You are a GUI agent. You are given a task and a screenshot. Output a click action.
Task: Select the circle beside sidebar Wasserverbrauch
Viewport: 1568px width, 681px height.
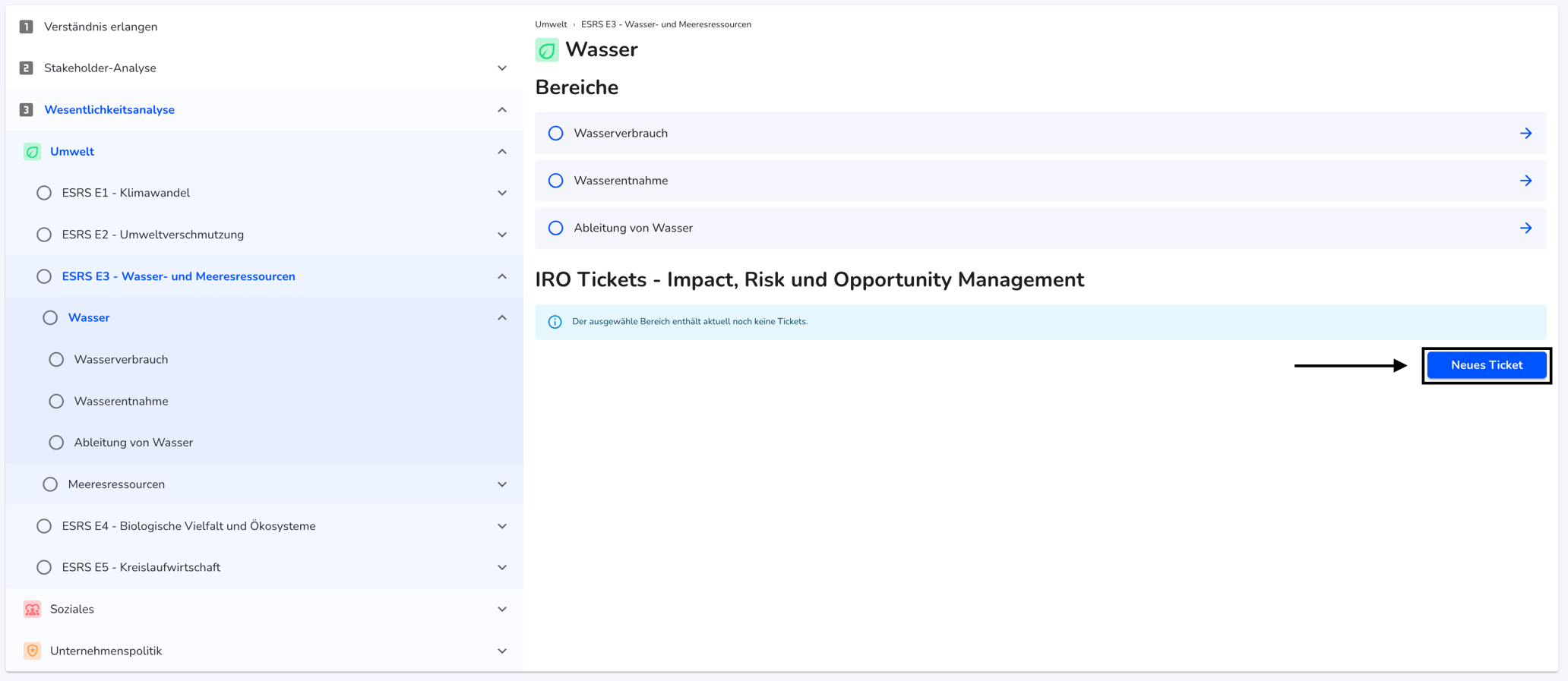(56, 359)
